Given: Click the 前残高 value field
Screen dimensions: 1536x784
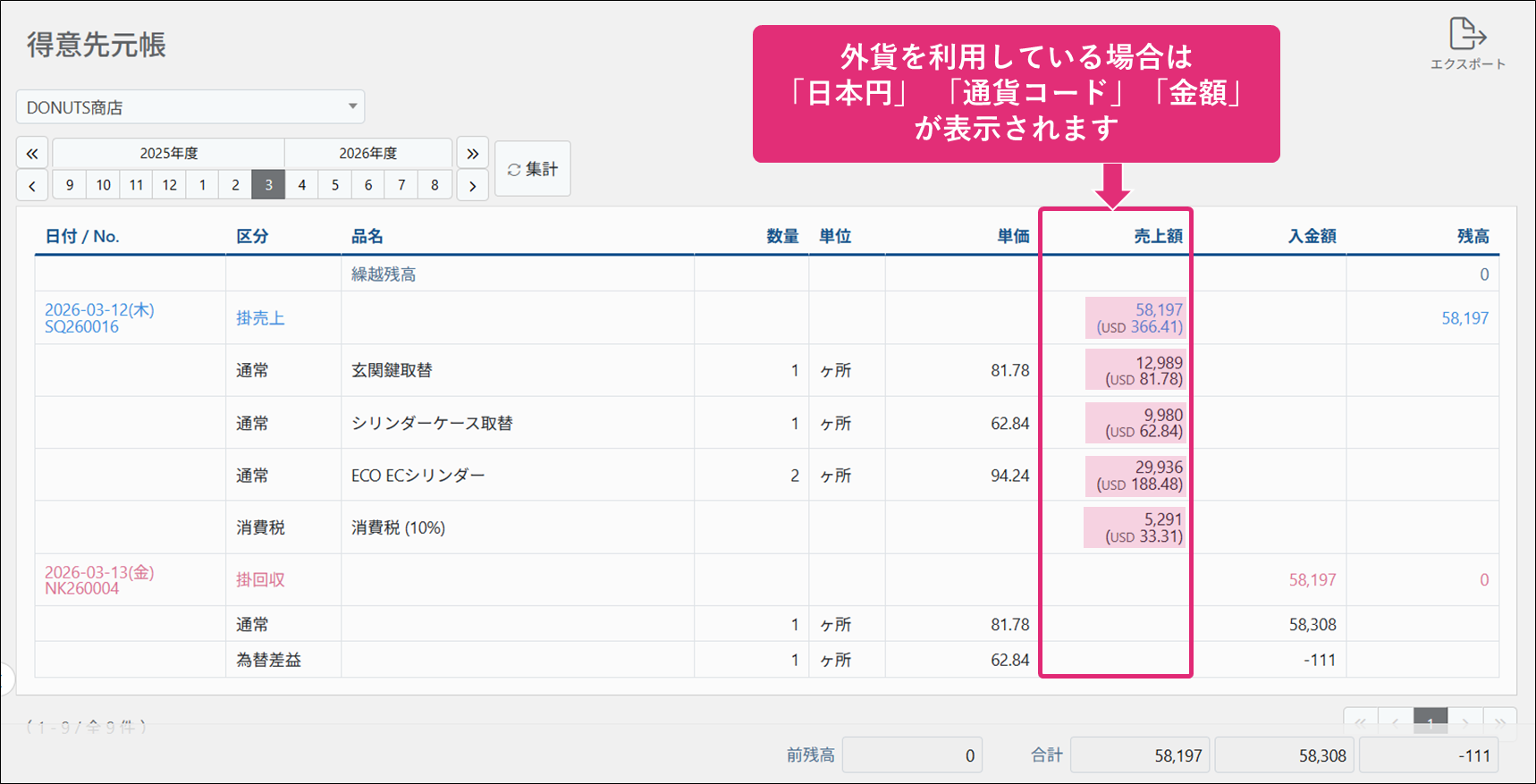Looking at the screenshot, I should [912, 755].
